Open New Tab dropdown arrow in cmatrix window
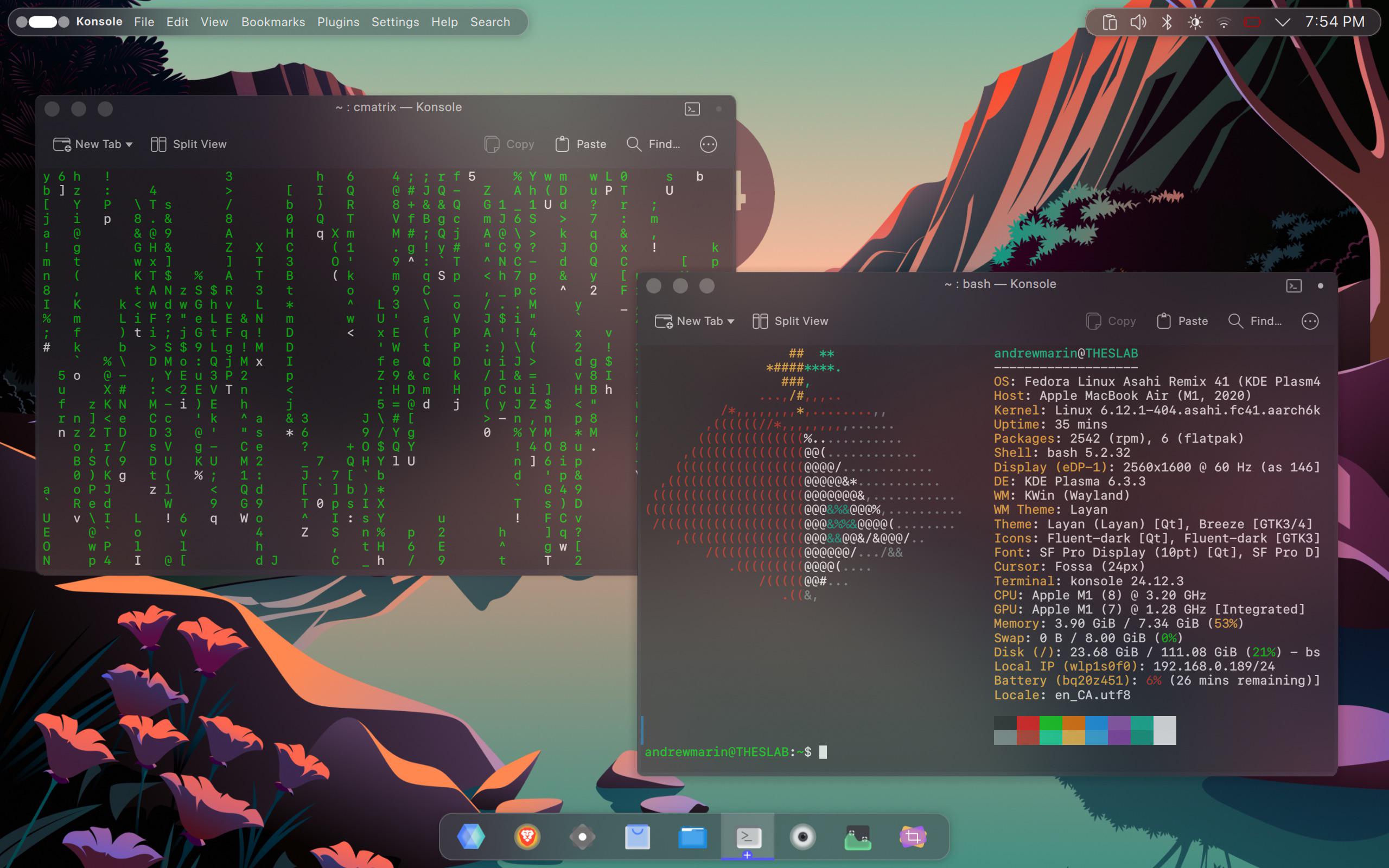The height and width of the screenshot is (868, 1389). pyautogui.click(x=129, y=145)
